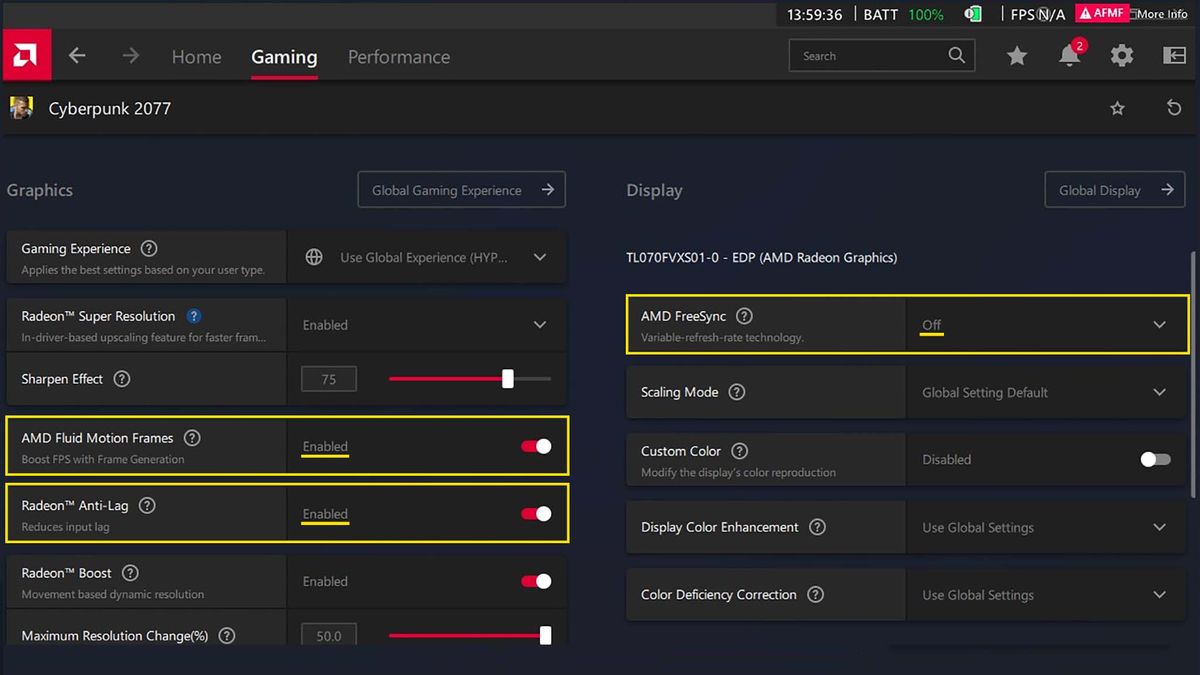Disable AMD Fluid Motion Frames
Viewport: 1200px width, 675px height.
537,446
